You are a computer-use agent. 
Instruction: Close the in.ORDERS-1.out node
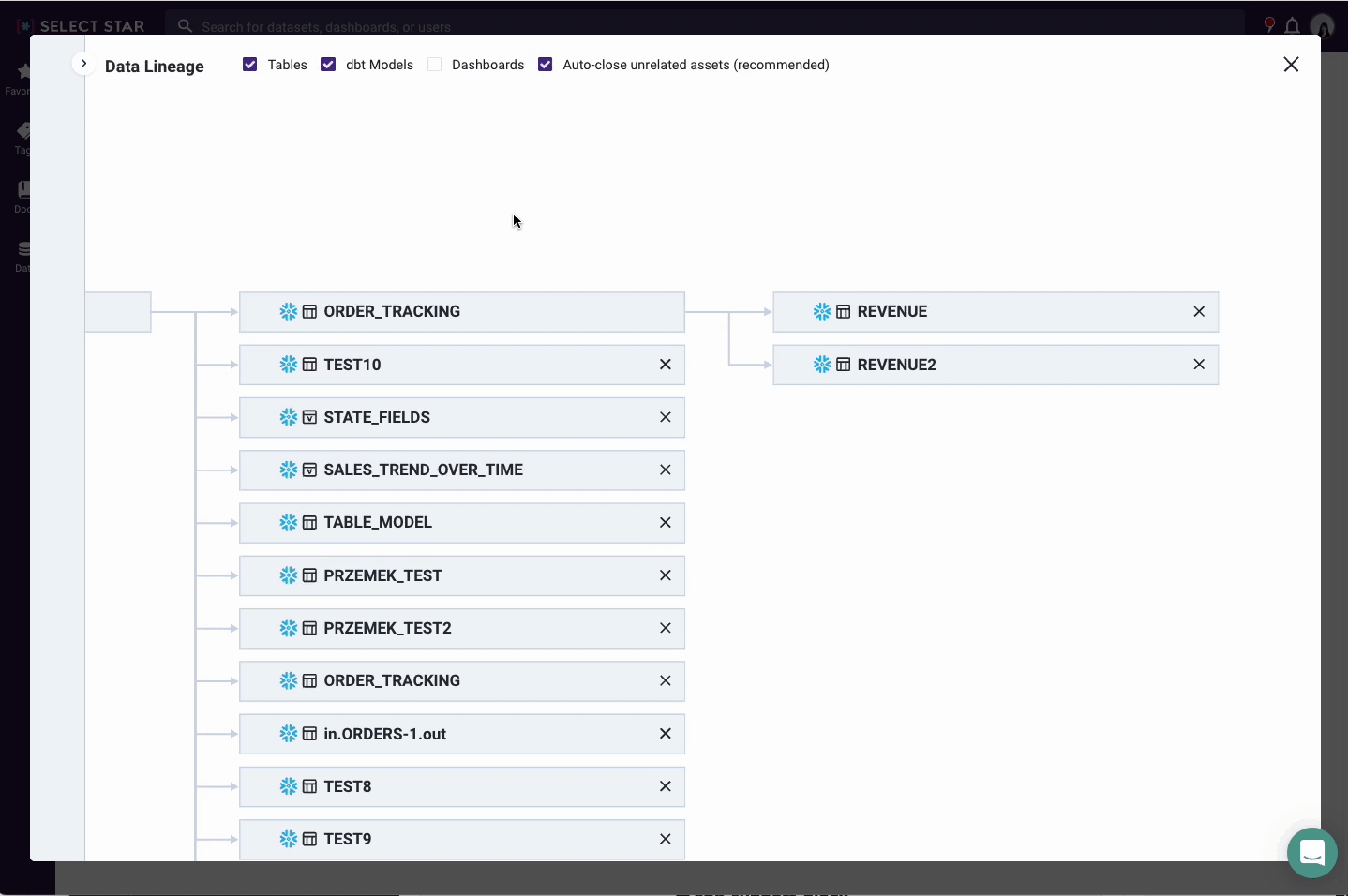[x=665, y=734]
